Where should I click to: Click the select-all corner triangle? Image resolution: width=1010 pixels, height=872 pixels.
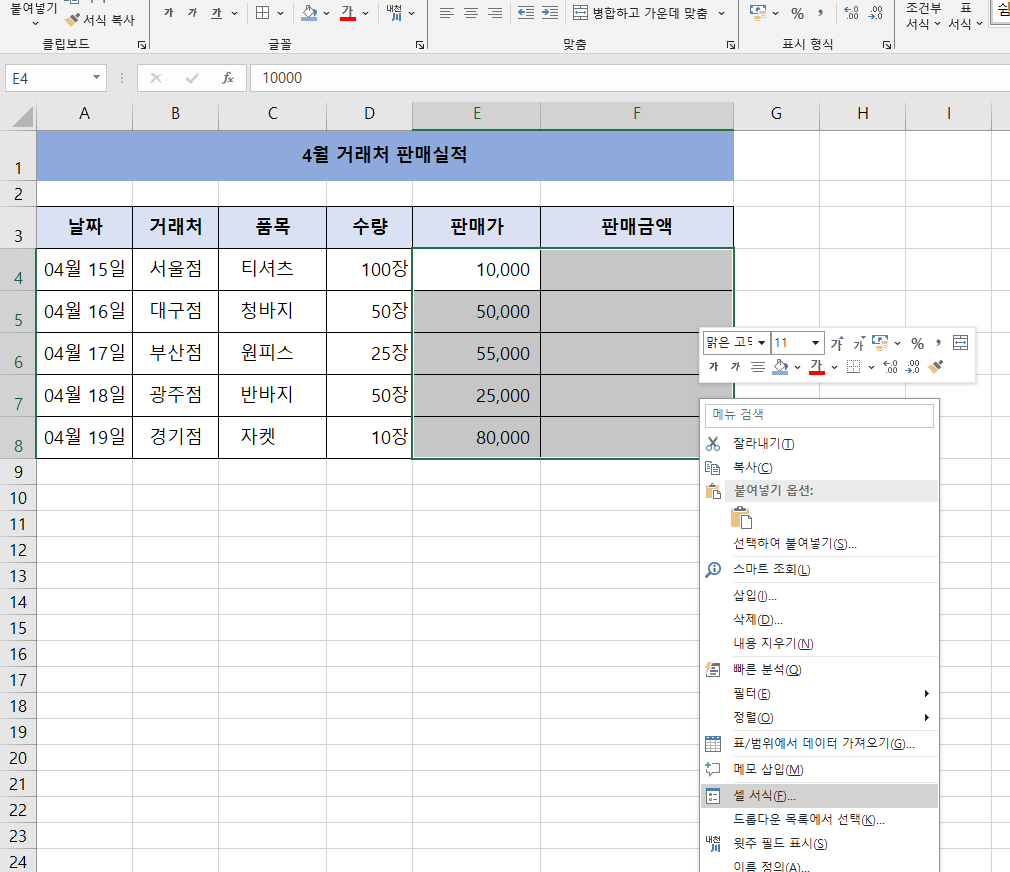pos(23,117)
